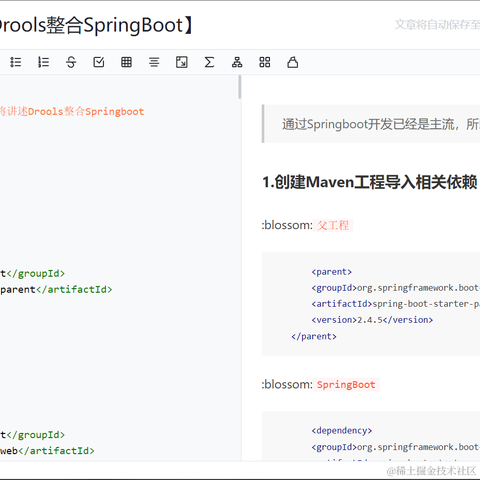Insert a table from the toolbar
480x480 pixels.
click(x=126, y=62)
